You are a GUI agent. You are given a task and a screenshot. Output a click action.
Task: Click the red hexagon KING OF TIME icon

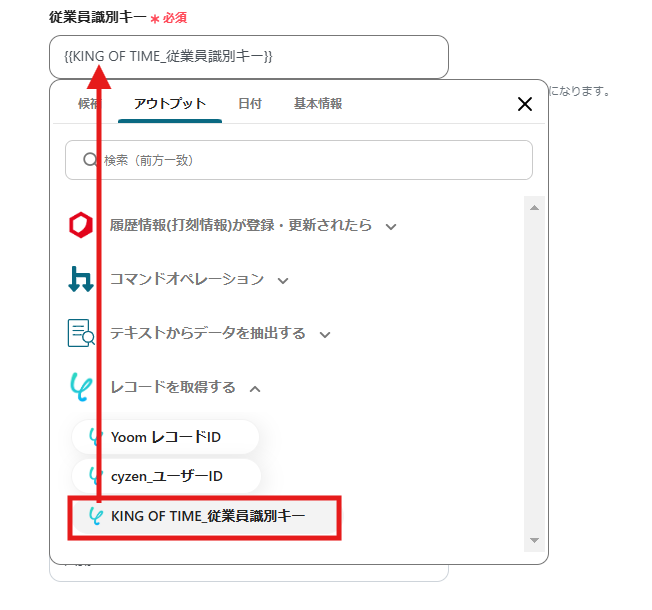point(81,225)
